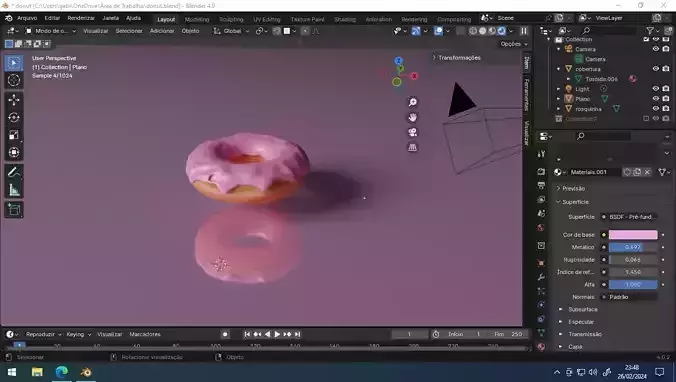The width and height of the screenshot is (676, 382).
Task: Open the Tool properties tab
Action: [x=541, y=154]
